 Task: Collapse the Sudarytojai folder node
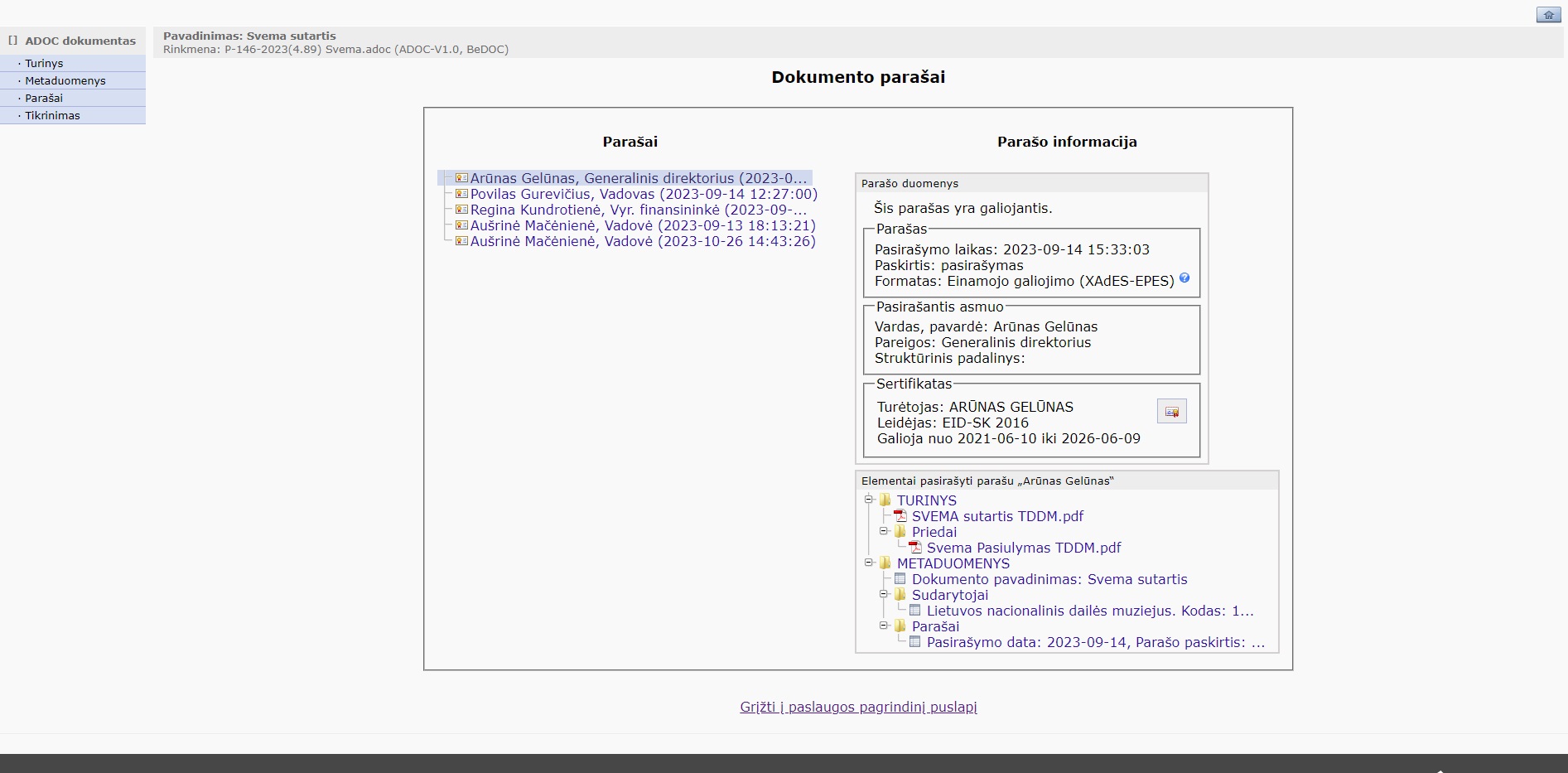pyautogui.click(x=884, y=594)
